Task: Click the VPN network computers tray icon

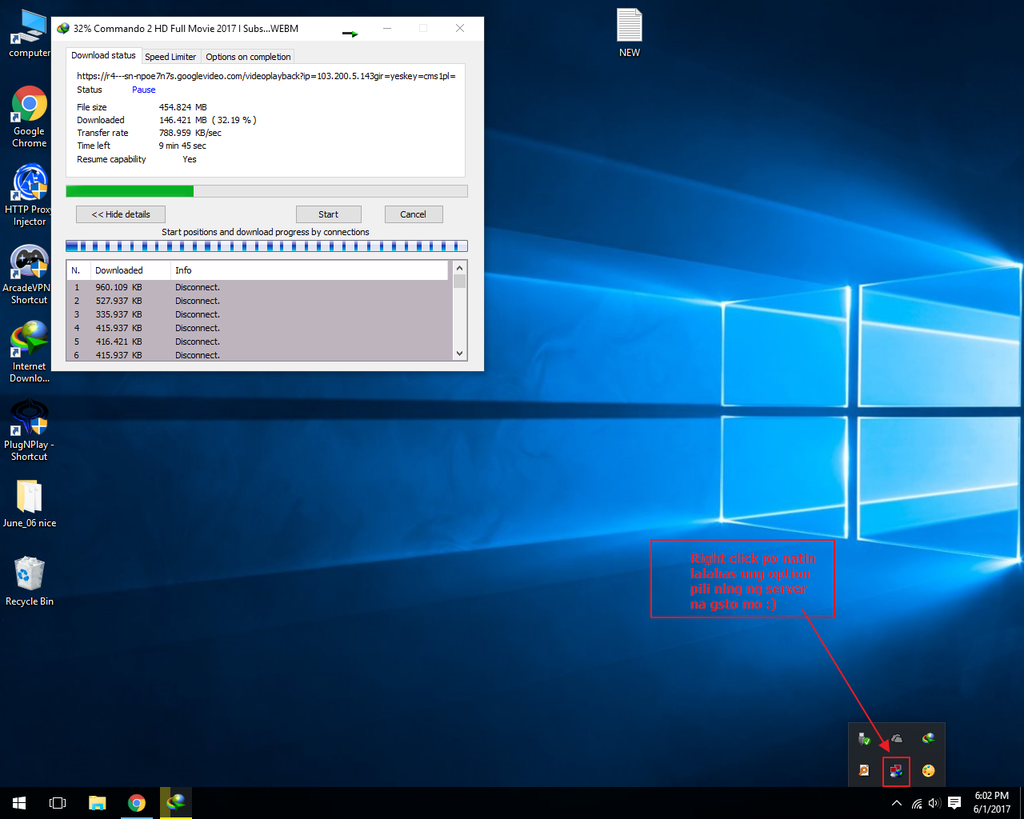Action: coord(896,771)
